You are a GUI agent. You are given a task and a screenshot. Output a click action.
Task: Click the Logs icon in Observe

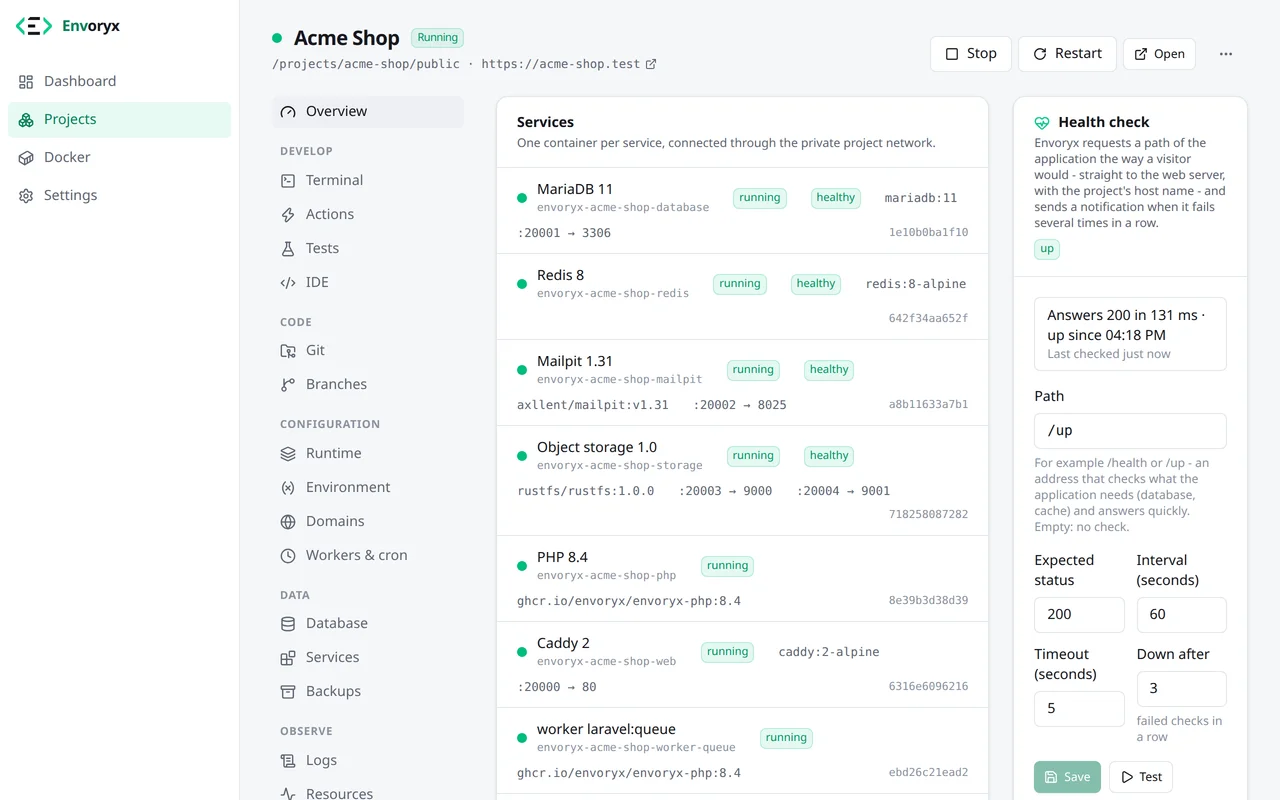coord(288,761)
